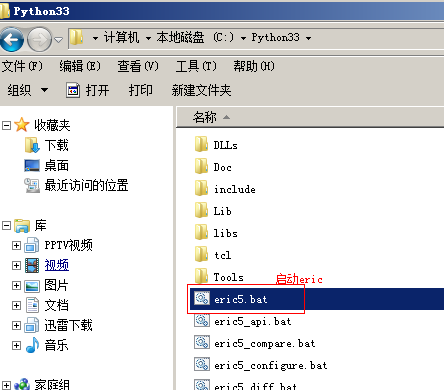The image size is (444, 390).
Task: Open the 帮助(H) menu
Action: [254, 66]
